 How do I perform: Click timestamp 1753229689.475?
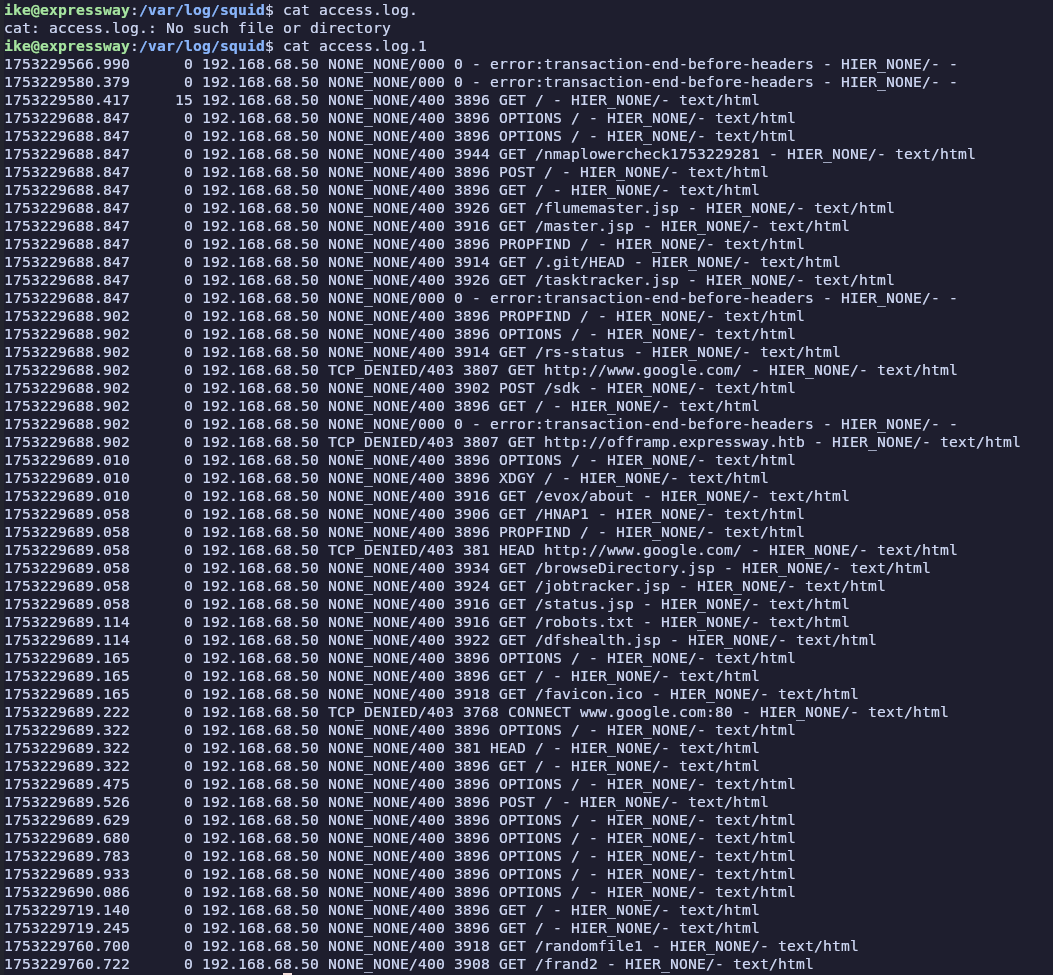pyautogui.click(x=67, y=784)
